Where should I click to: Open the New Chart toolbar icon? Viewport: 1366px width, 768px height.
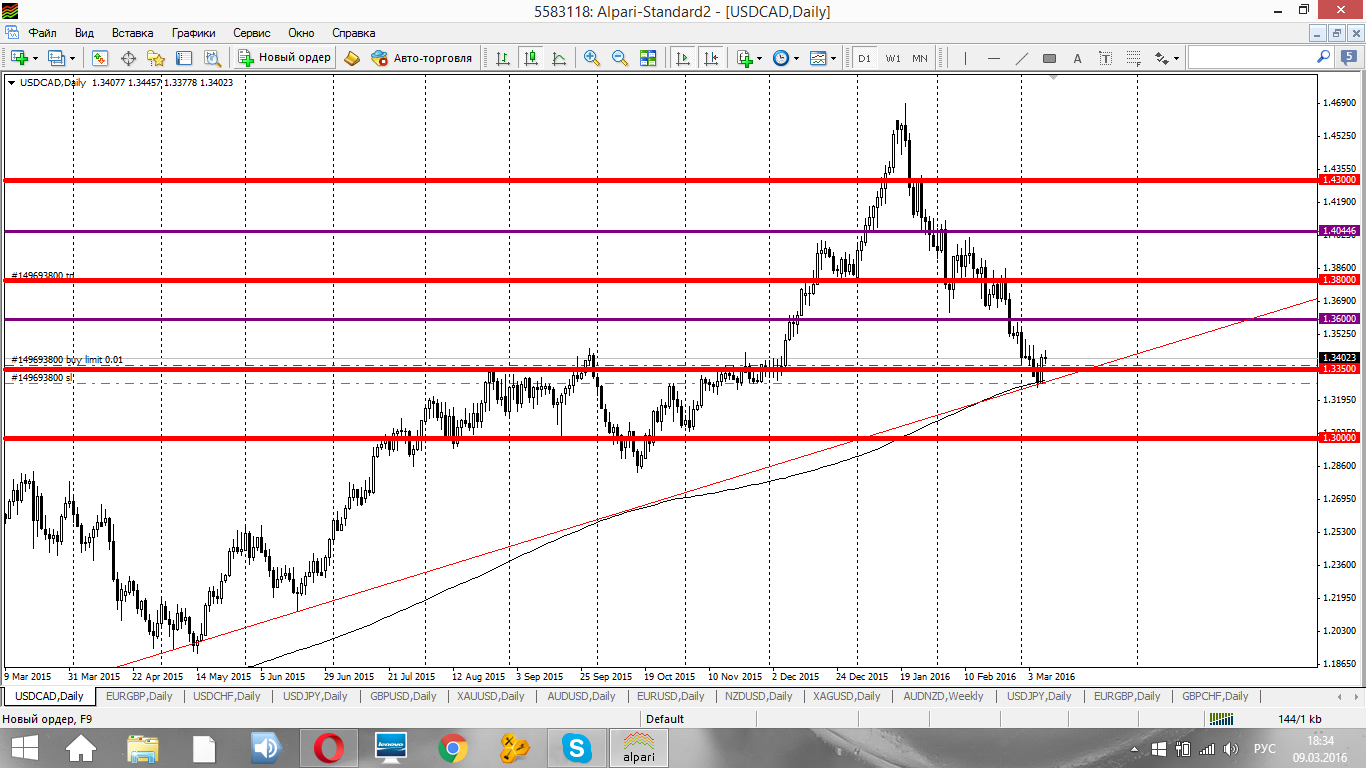point(19,58)
